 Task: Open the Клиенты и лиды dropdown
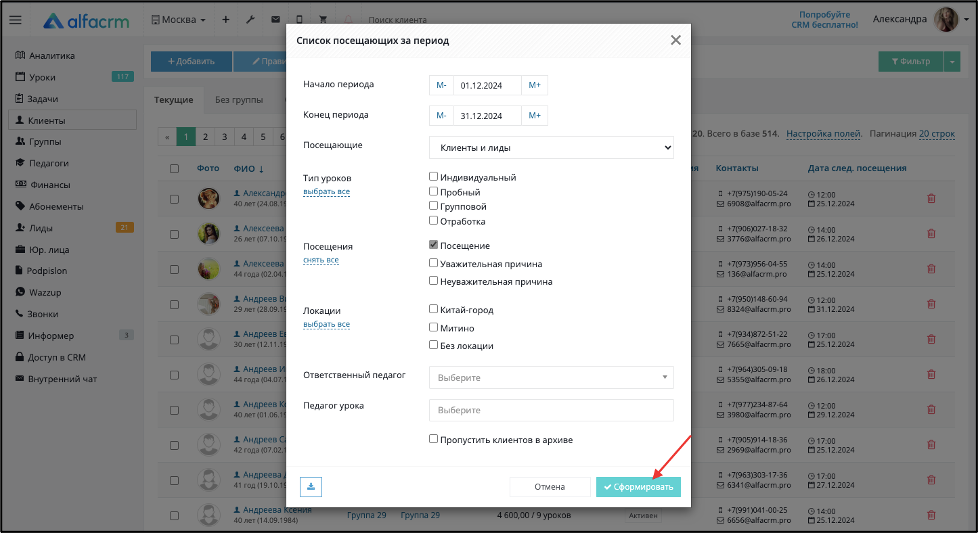click(x=551, y=148)
